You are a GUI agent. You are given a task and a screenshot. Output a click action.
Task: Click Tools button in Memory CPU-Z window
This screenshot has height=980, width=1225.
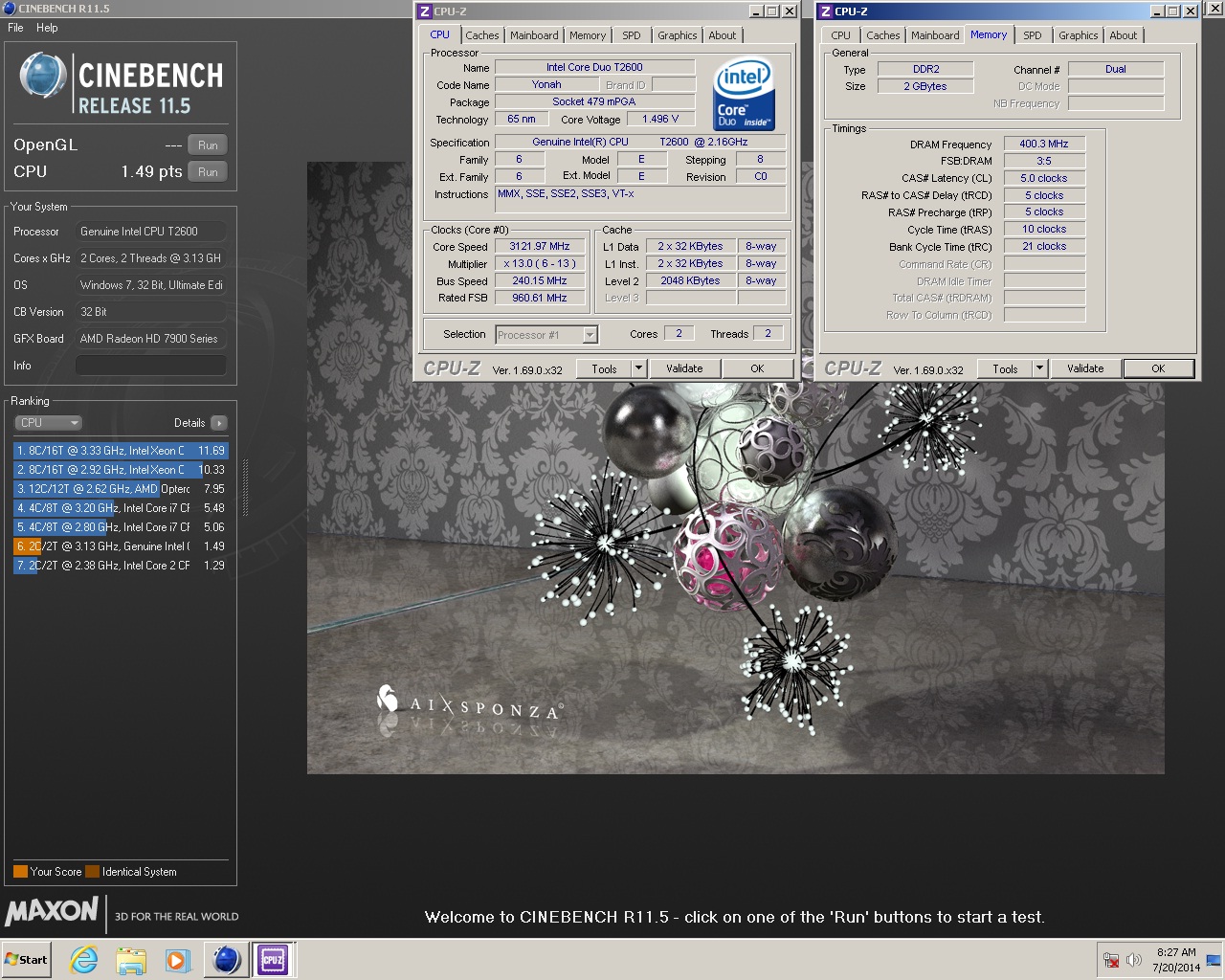tap(1005, 368)
